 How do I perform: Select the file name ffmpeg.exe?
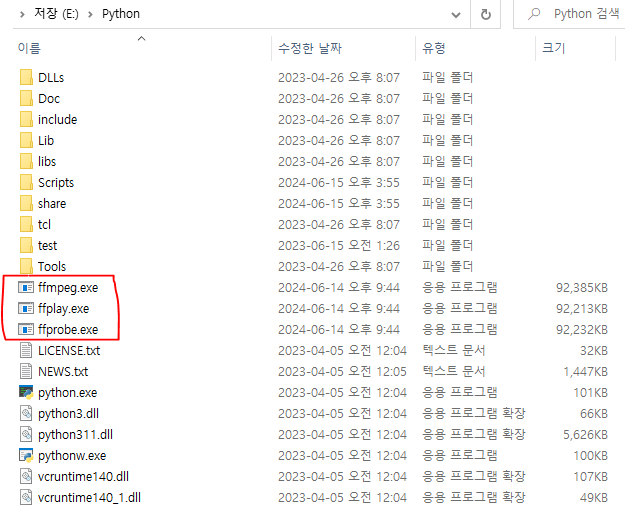click(x=68, y=288)
